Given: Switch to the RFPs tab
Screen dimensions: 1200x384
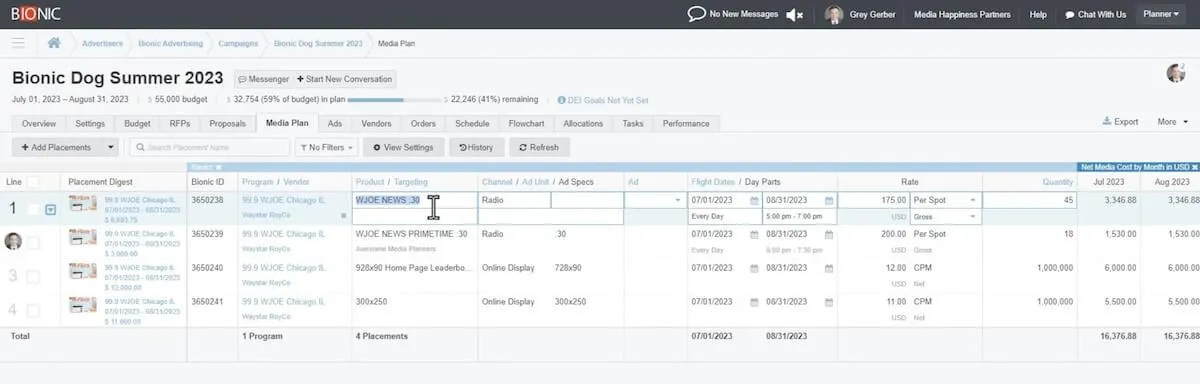Looking at the screenshot, I should click(180, 123).
